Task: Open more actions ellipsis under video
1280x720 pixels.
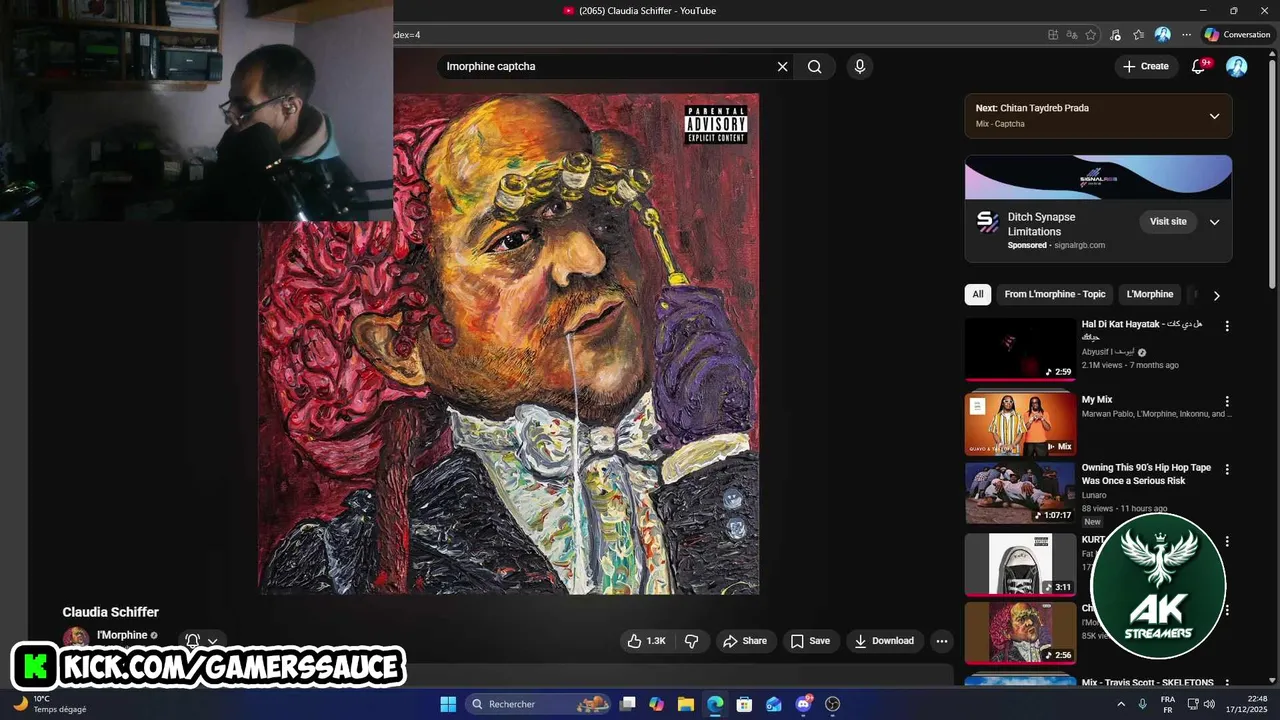Action: point(941,641)
